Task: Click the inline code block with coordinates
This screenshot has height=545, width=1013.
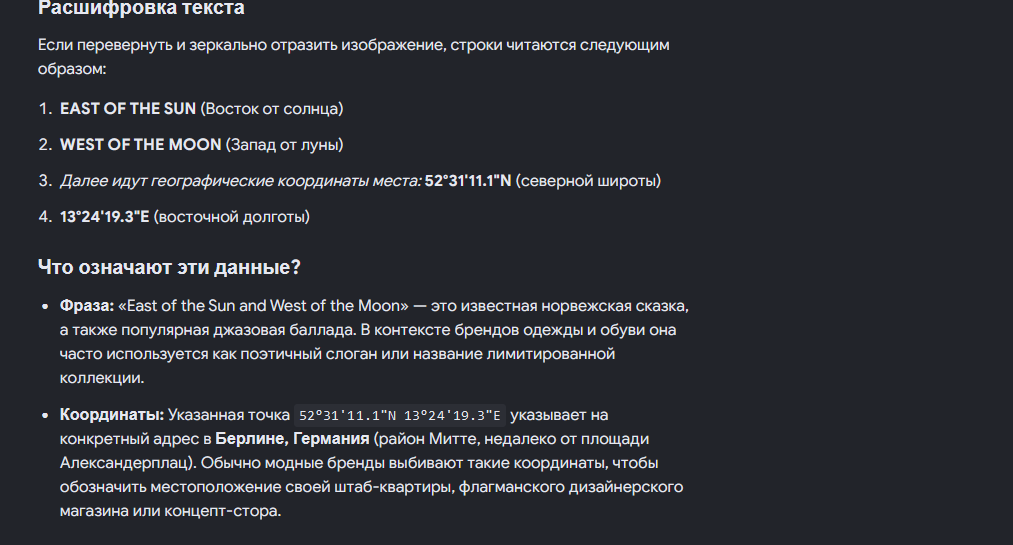Action: (400, 415)
